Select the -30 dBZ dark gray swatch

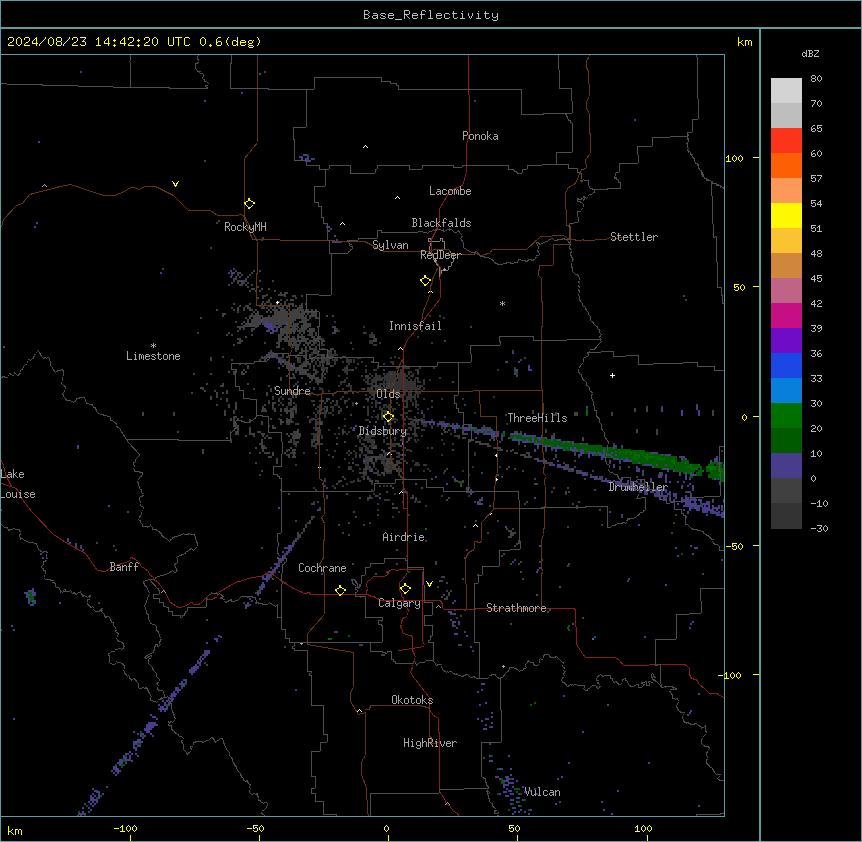point(786,516)
